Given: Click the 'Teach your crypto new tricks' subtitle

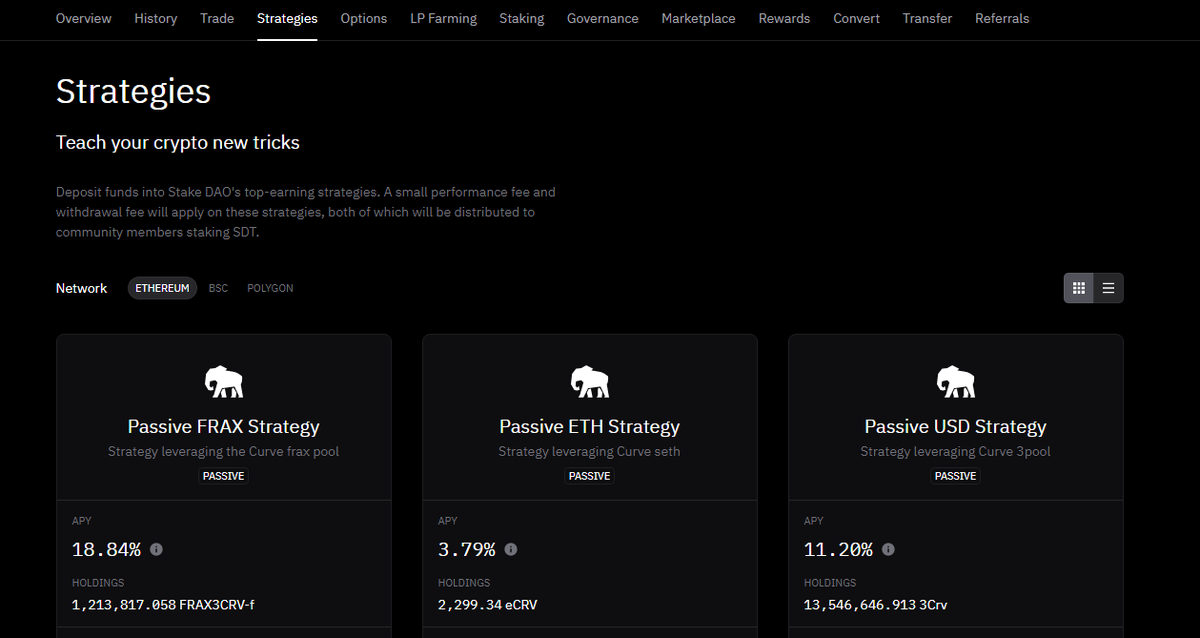Looking at the screenshot, I should point(178,143).
